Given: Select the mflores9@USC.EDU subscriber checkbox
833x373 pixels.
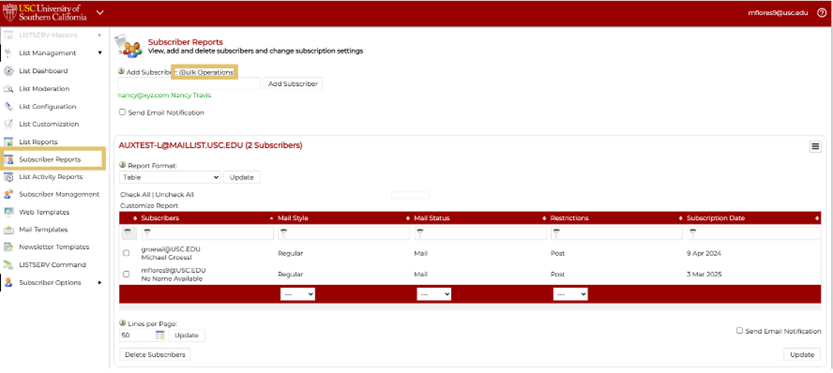Looking at the screenshot, I should pyautogui.click(x=126, y=274).
